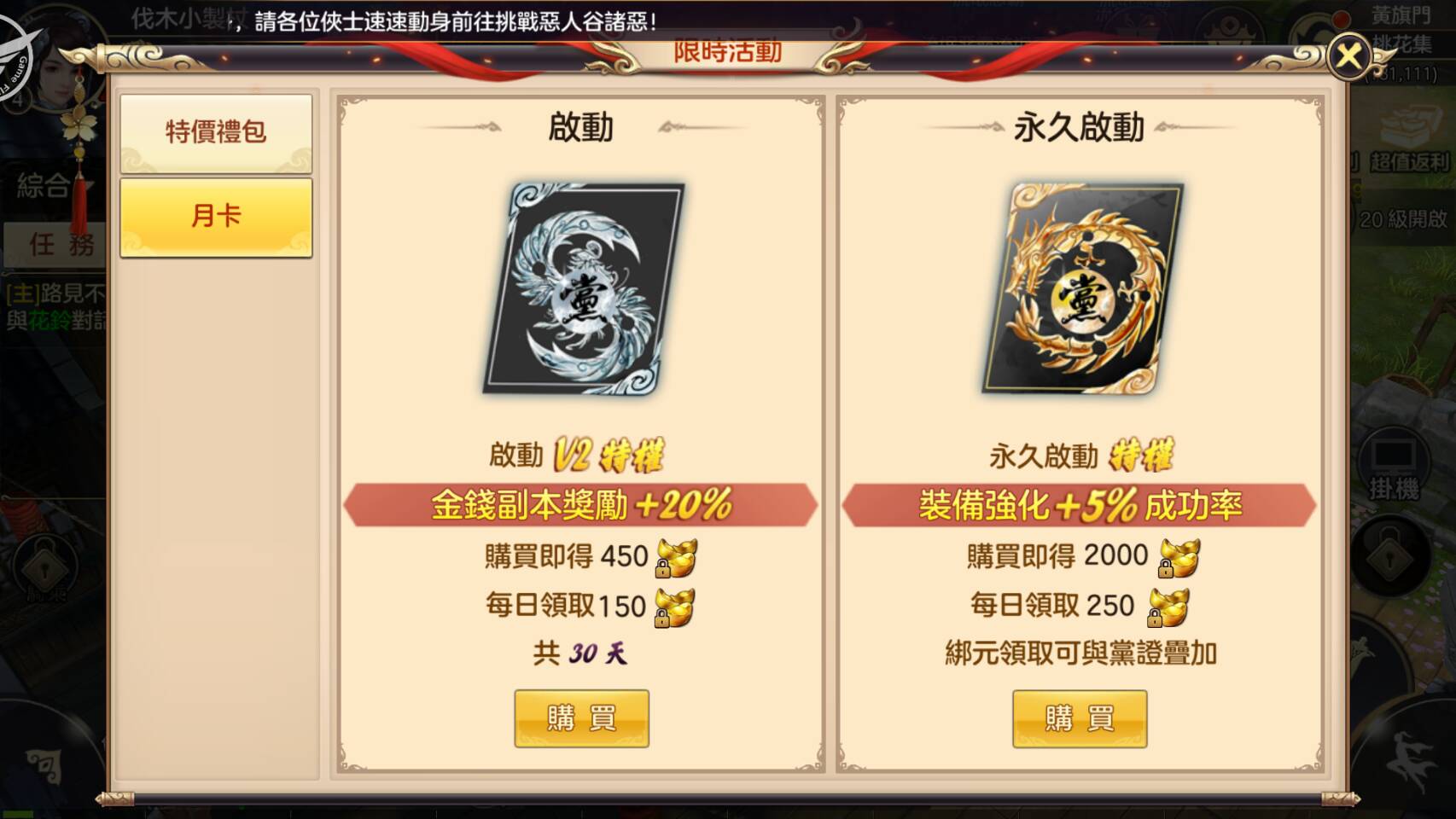Click gold ingot icon beside 每日領取 250
The image size is (1456, 819).
1168,607
